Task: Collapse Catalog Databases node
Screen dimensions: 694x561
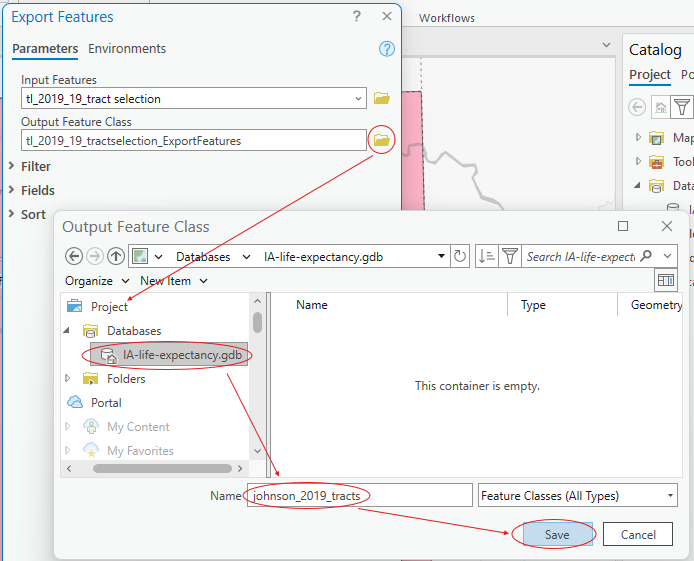Action: [x=638, y=185]
